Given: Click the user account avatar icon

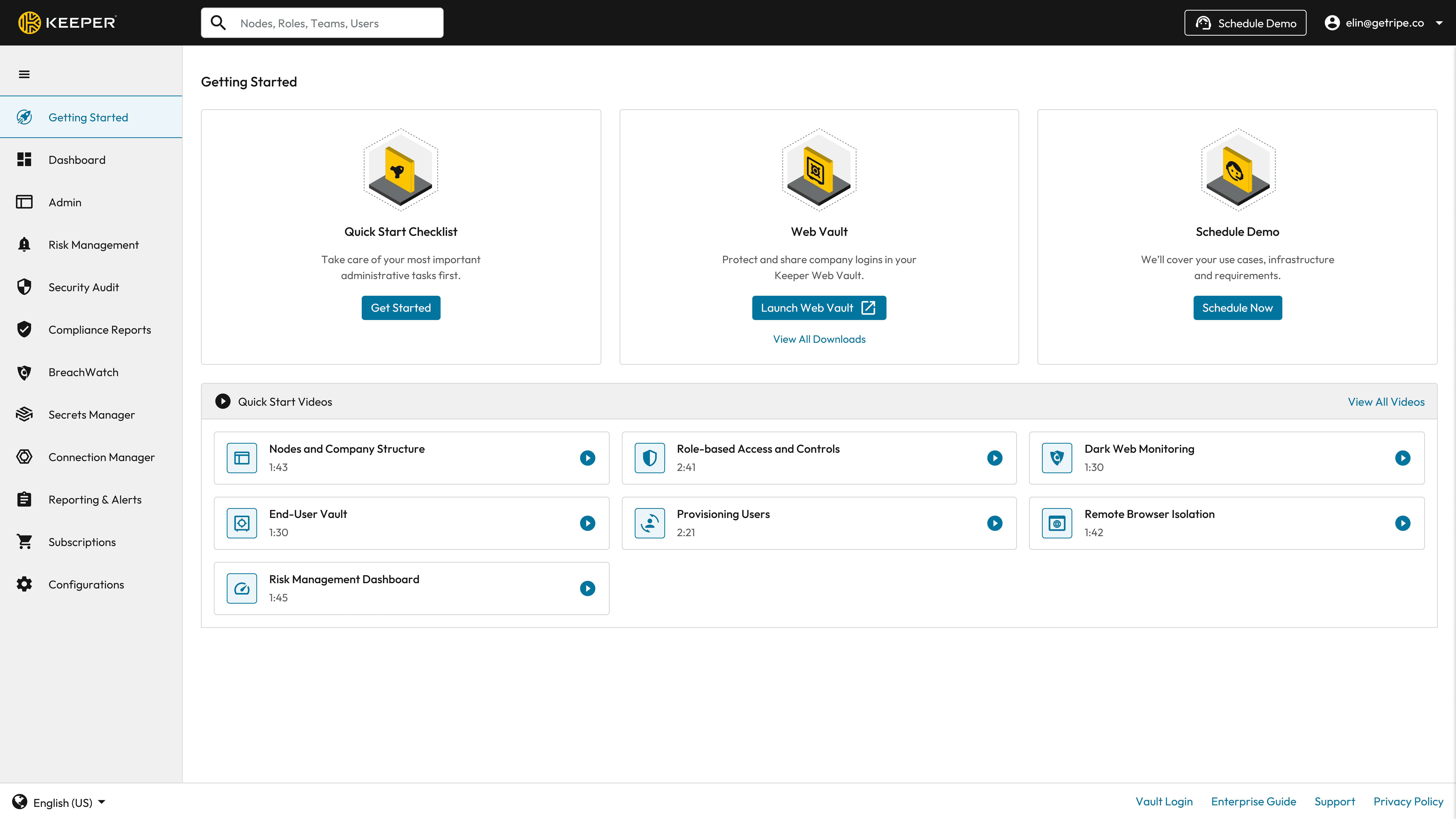Looking at the screenshot, I should pyautogui.click(x=1332, y=23).
